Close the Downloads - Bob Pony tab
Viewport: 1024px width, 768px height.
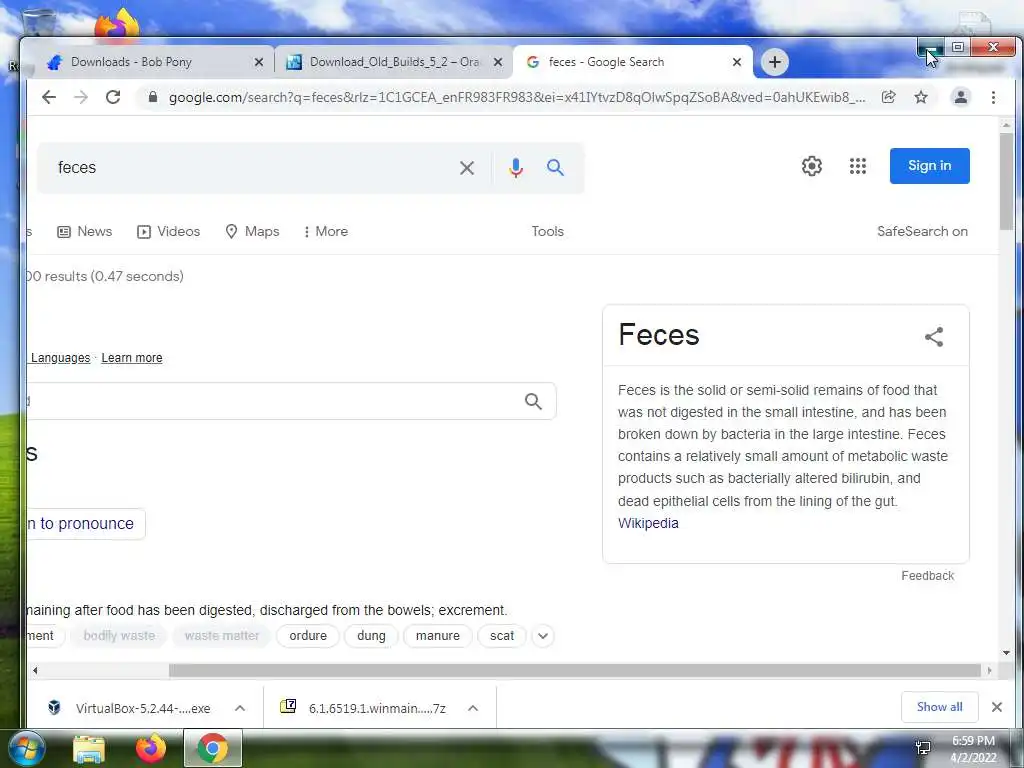[x=259, y=62]
